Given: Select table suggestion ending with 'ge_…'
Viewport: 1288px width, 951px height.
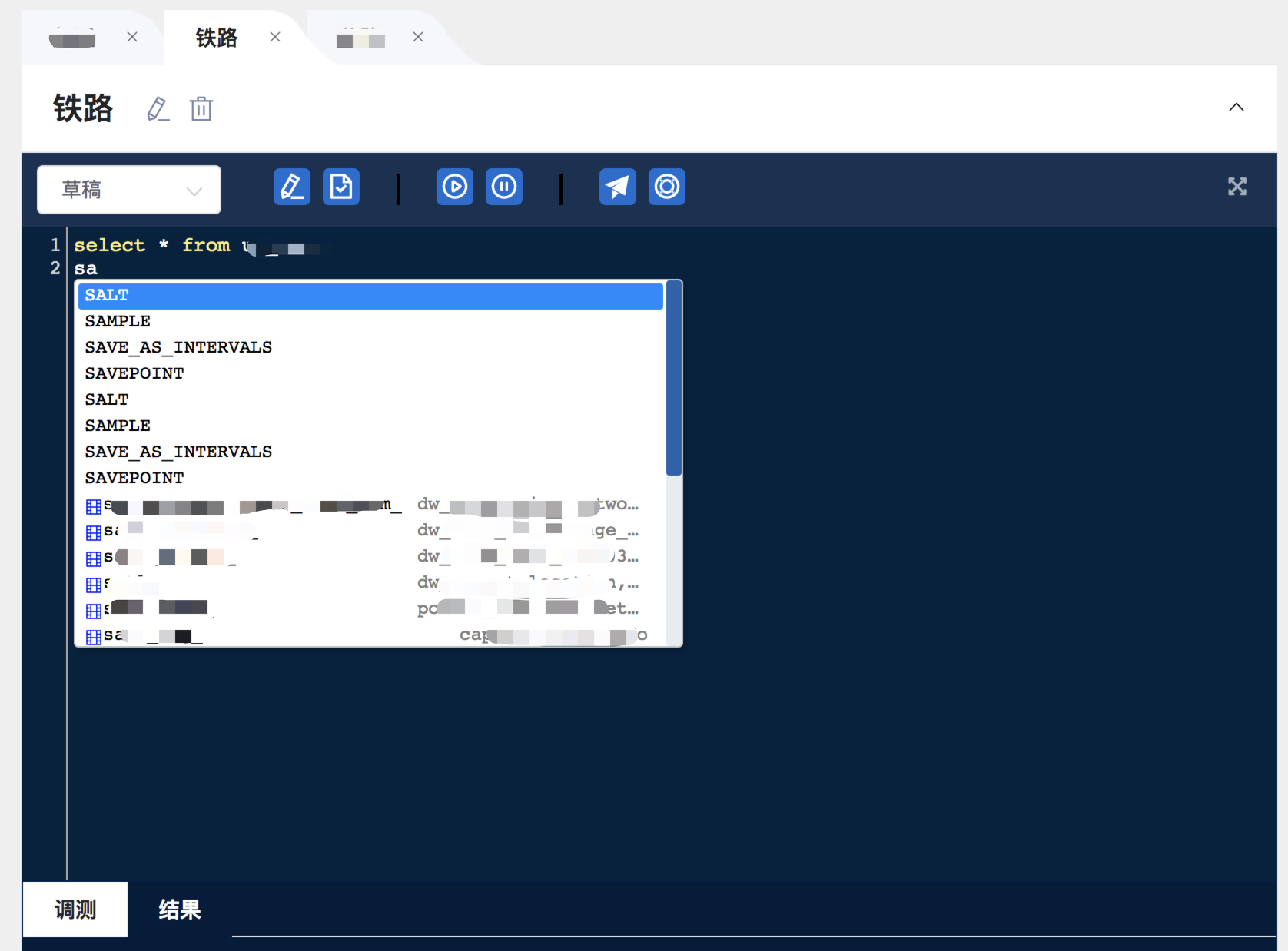Looking at the screenshot, I should point(370,532).
